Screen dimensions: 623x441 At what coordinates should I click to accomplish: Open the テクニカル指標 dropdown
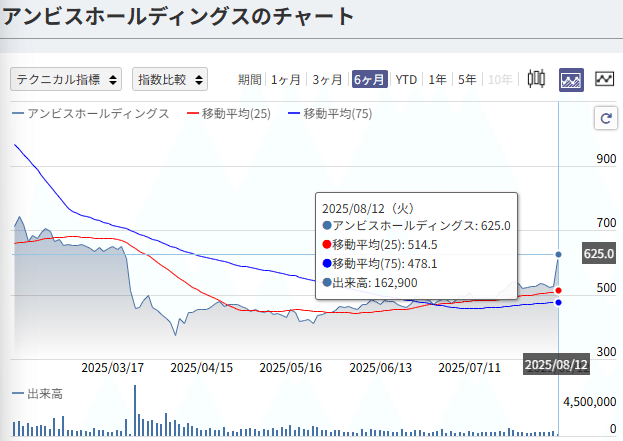tap(66, 79)
